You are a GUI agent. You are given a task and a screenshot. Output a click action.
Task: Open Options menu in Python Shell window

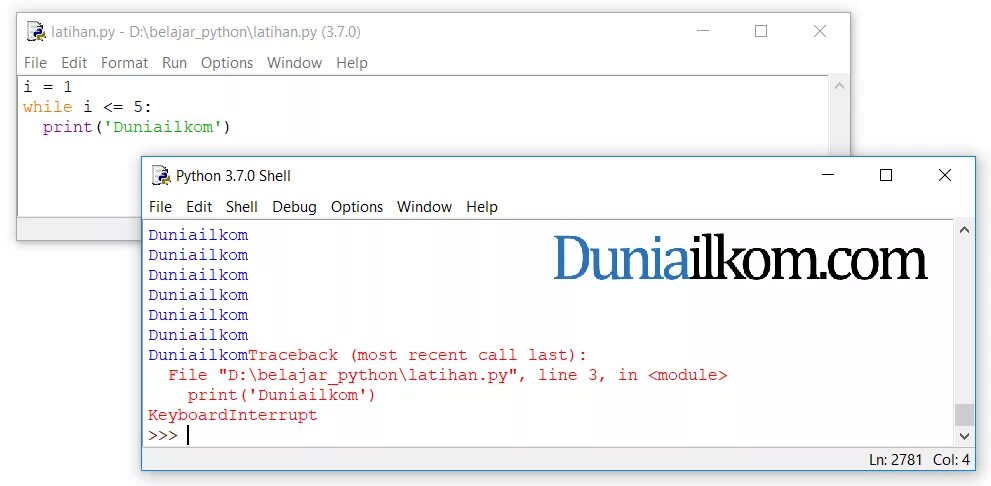coord(357,207)
